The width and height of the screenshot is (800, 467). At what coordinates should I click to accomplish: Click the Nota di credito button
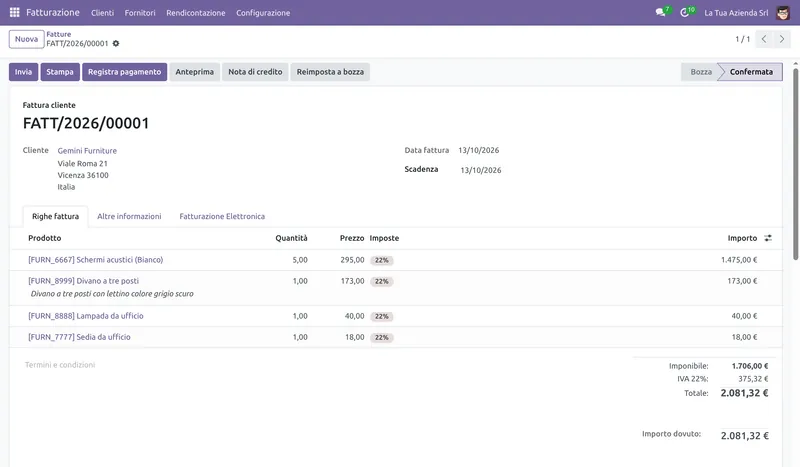click(x=255, y=72)
